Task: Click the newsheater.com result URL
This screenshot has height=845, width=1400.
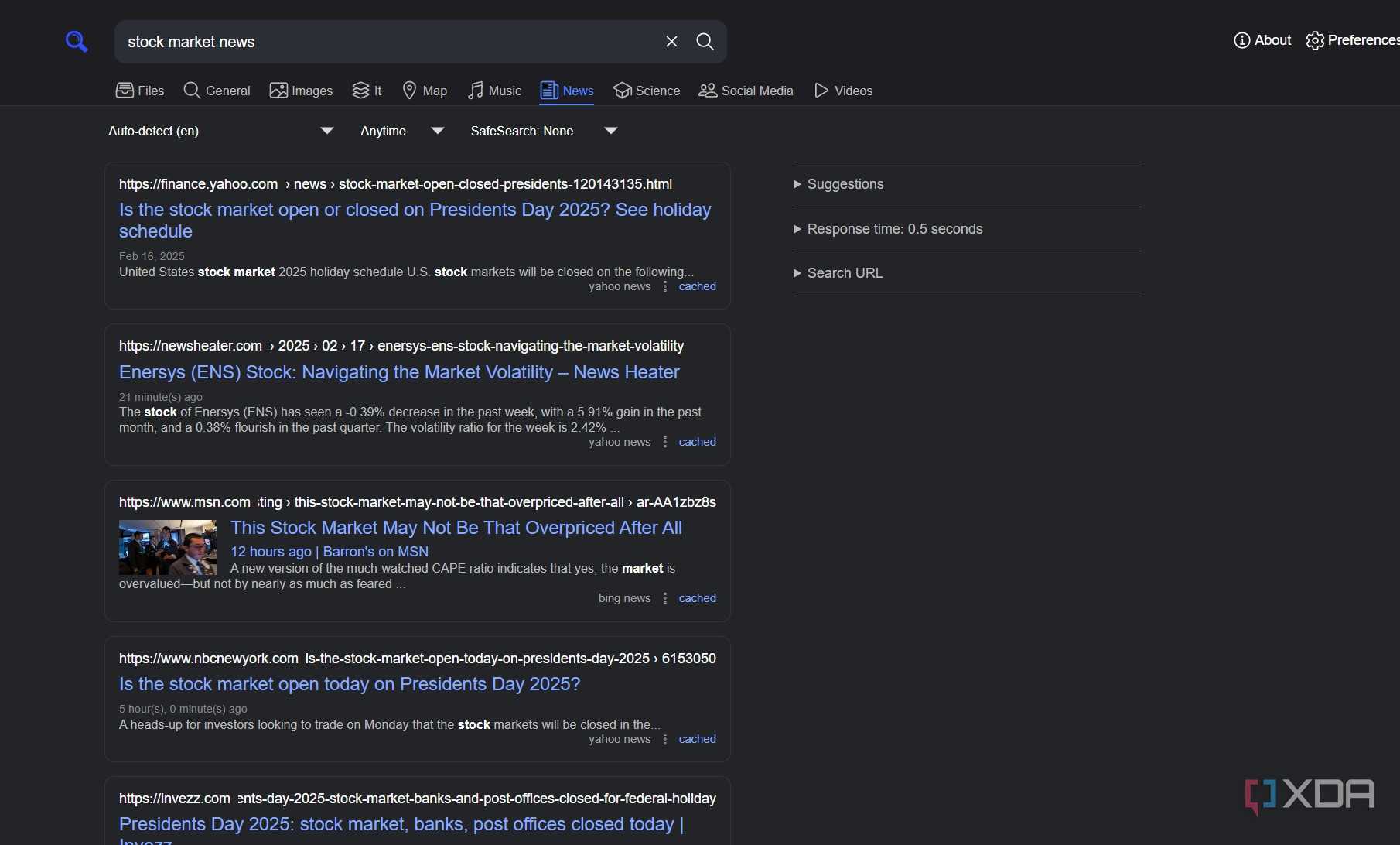Action: coord(401,346)
